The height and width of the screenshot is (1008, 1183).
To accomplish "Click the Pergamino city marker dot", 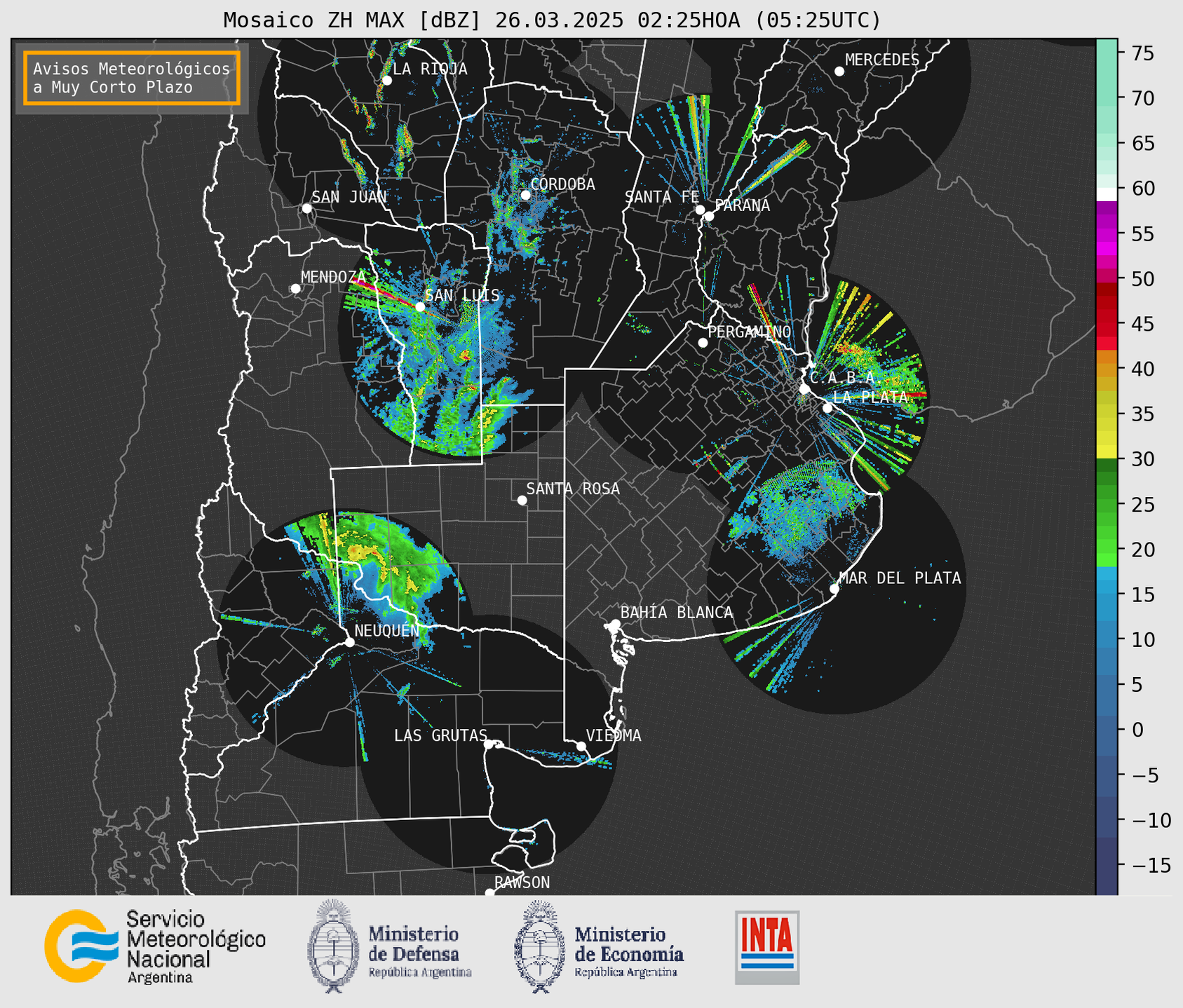I will tap(703, 343).
